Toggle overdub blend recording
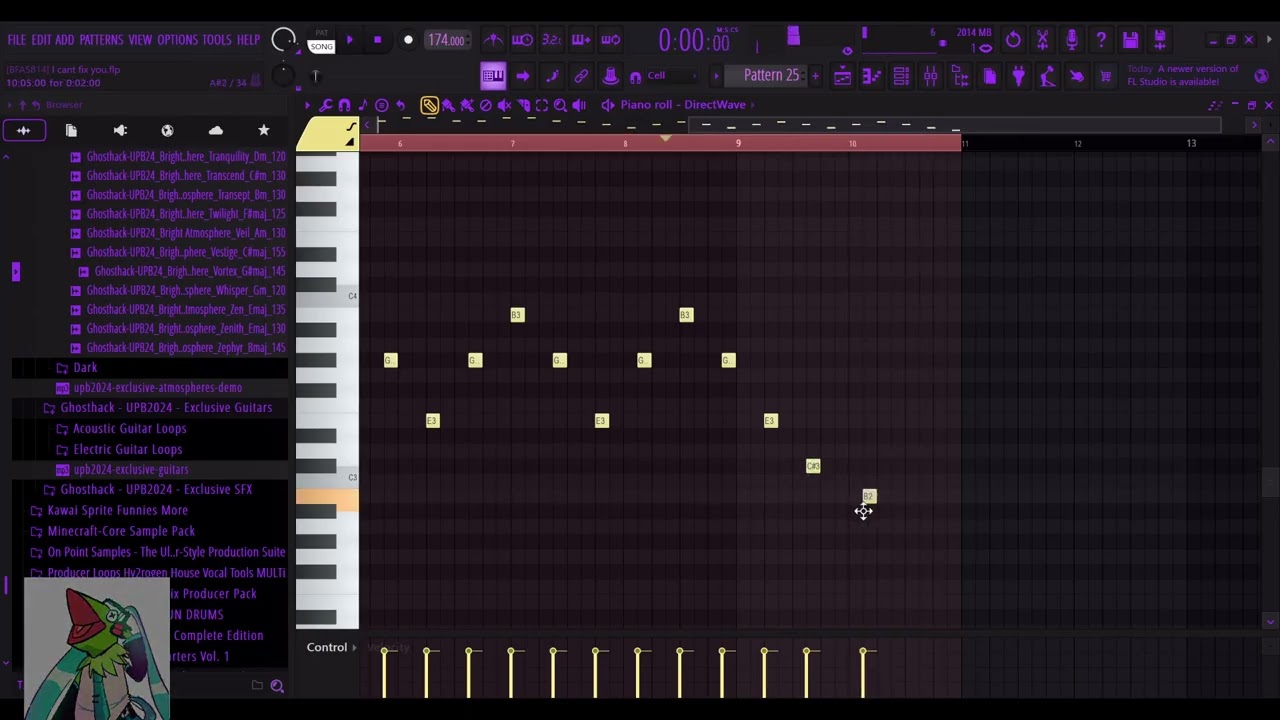Viewport: 1280px width, 720px height. click(580, 40)
